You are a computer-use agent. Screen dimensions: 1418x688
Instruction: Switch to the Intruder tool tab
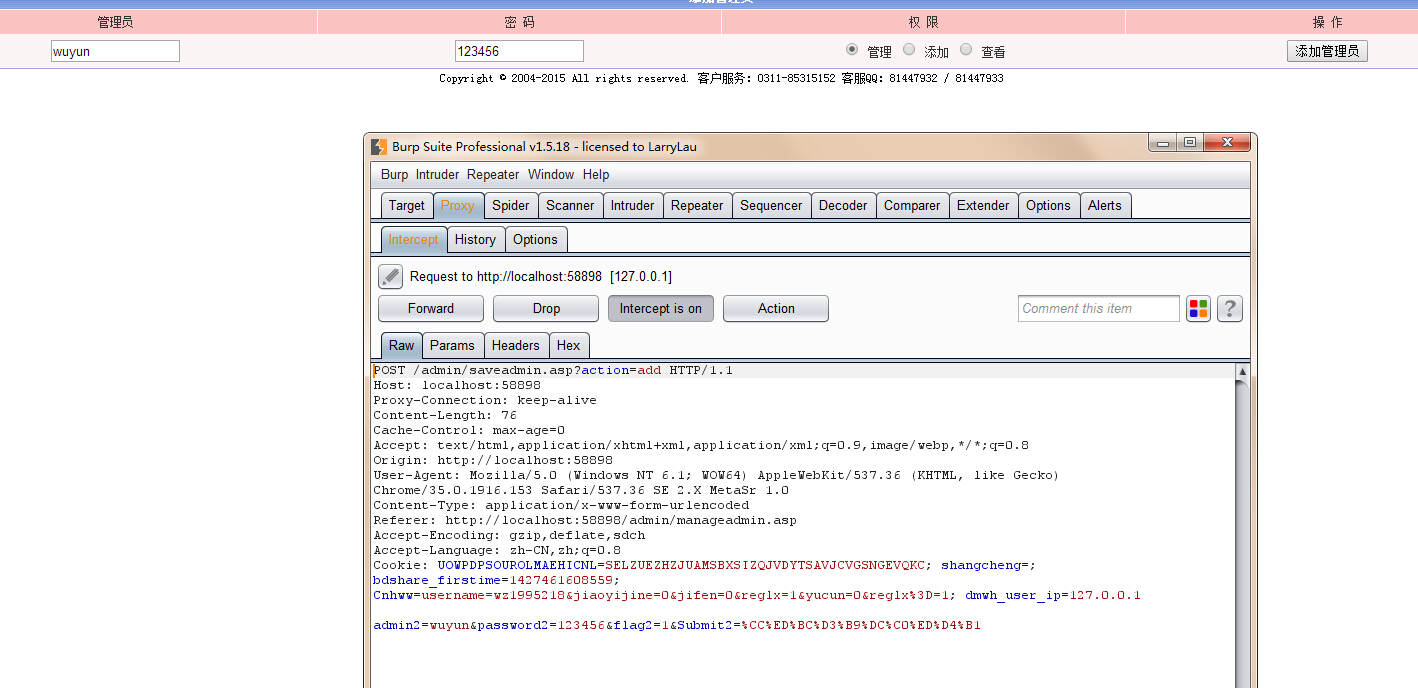(x=633, y=206)
